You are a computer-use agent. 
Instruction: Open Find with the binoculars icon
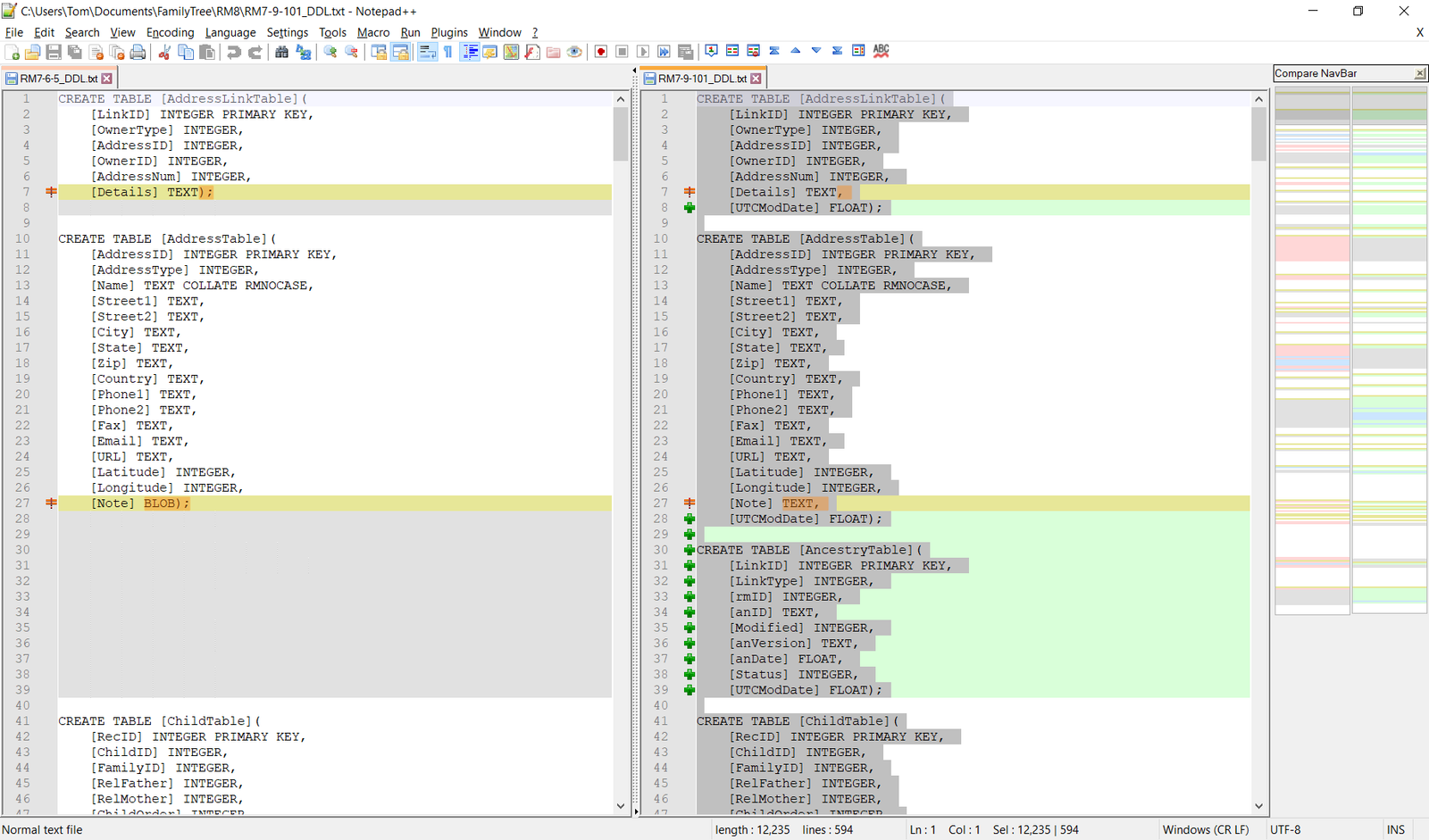pos(282,52)
